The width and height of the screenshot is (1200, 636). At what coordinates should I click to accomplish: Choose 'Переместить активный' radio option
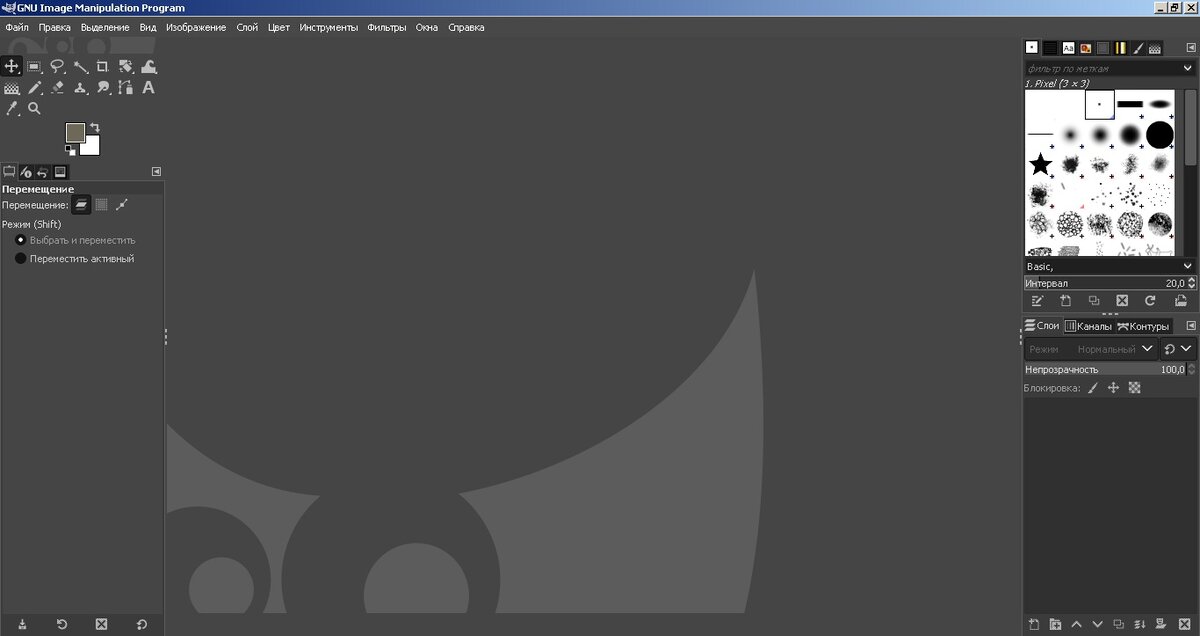click(x=74, y=258)
